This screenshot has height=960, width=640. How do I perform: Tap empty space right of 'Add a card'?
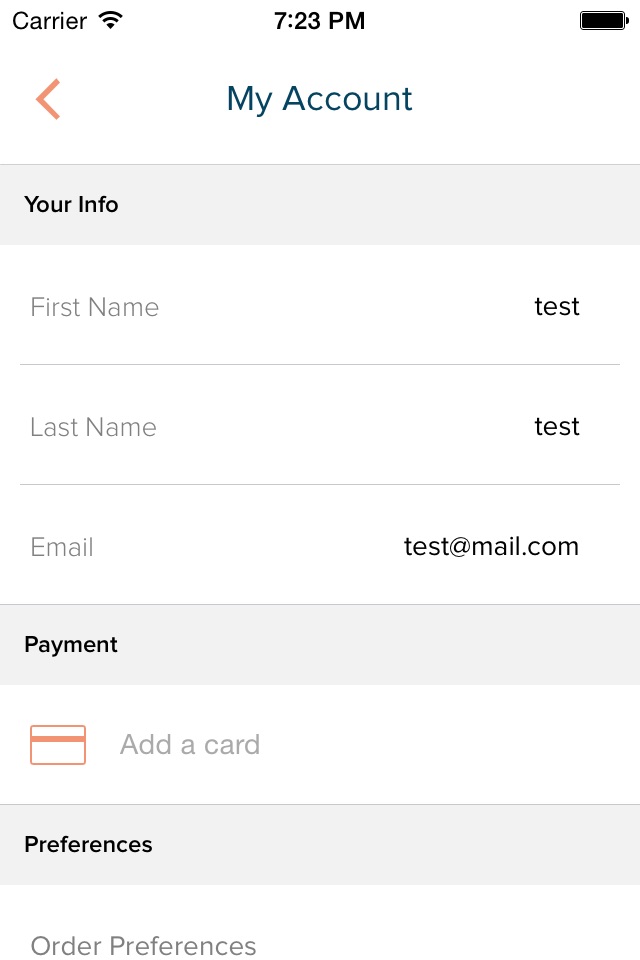tap(447, 744)
